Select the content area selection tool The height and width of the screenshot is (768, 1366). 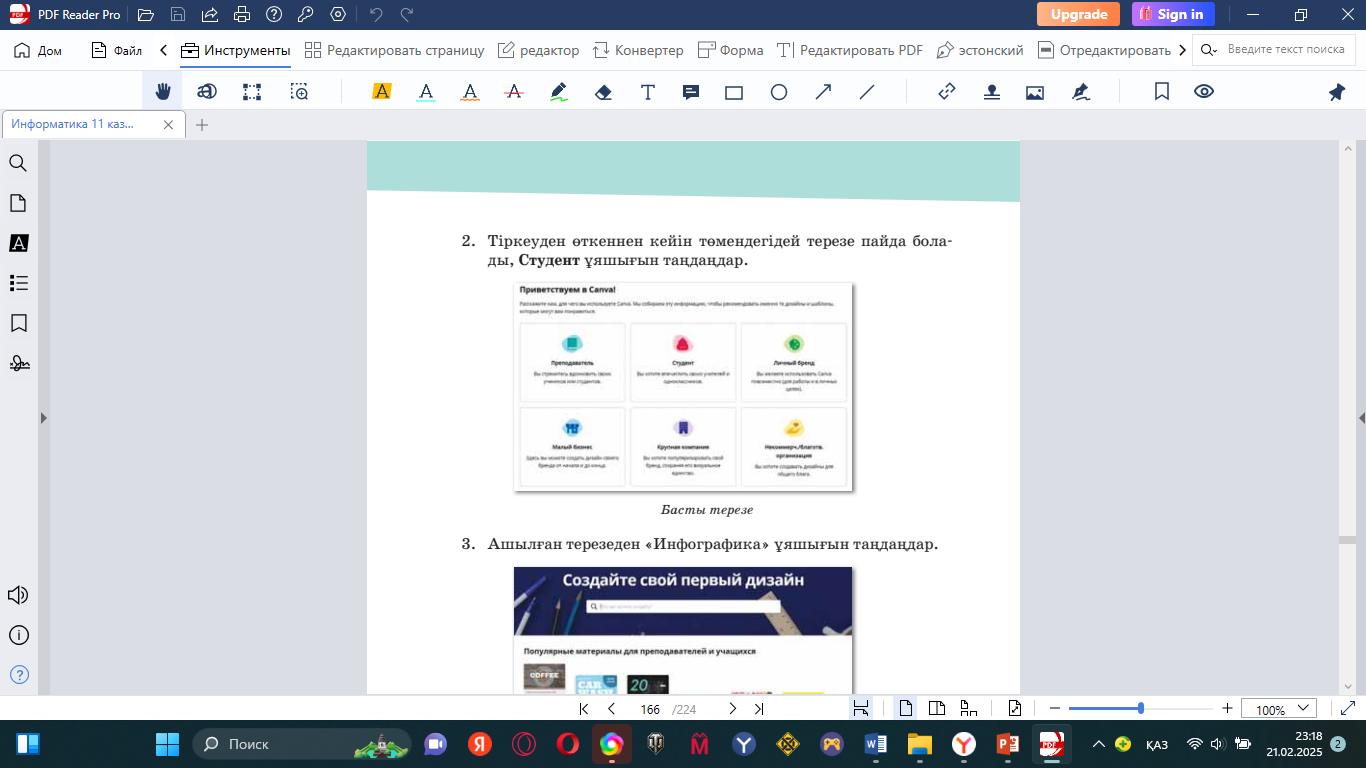pyautogui.click(x=252, y=92)
